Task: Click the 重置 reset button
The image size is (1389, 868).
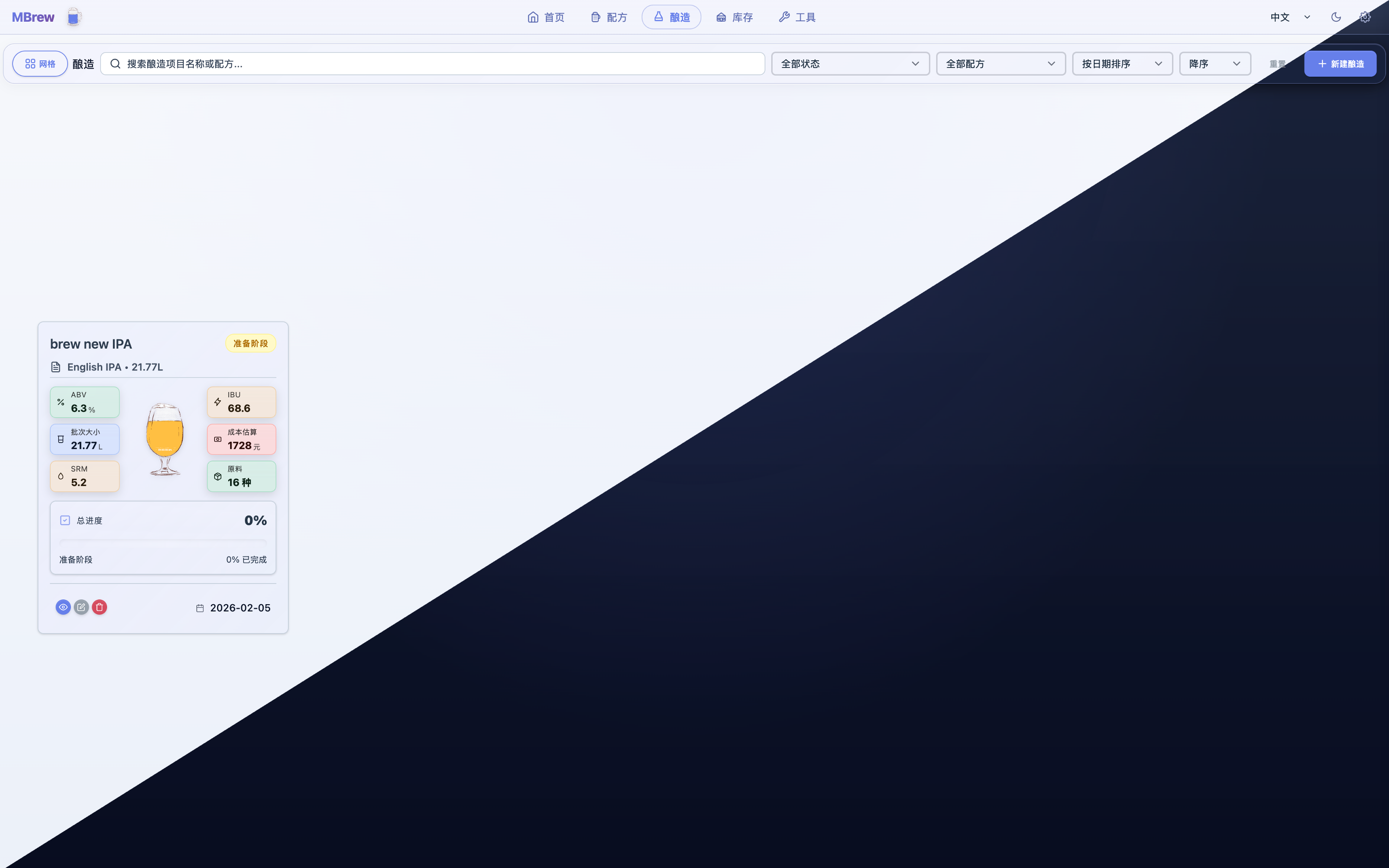Action: point(1277,64)
